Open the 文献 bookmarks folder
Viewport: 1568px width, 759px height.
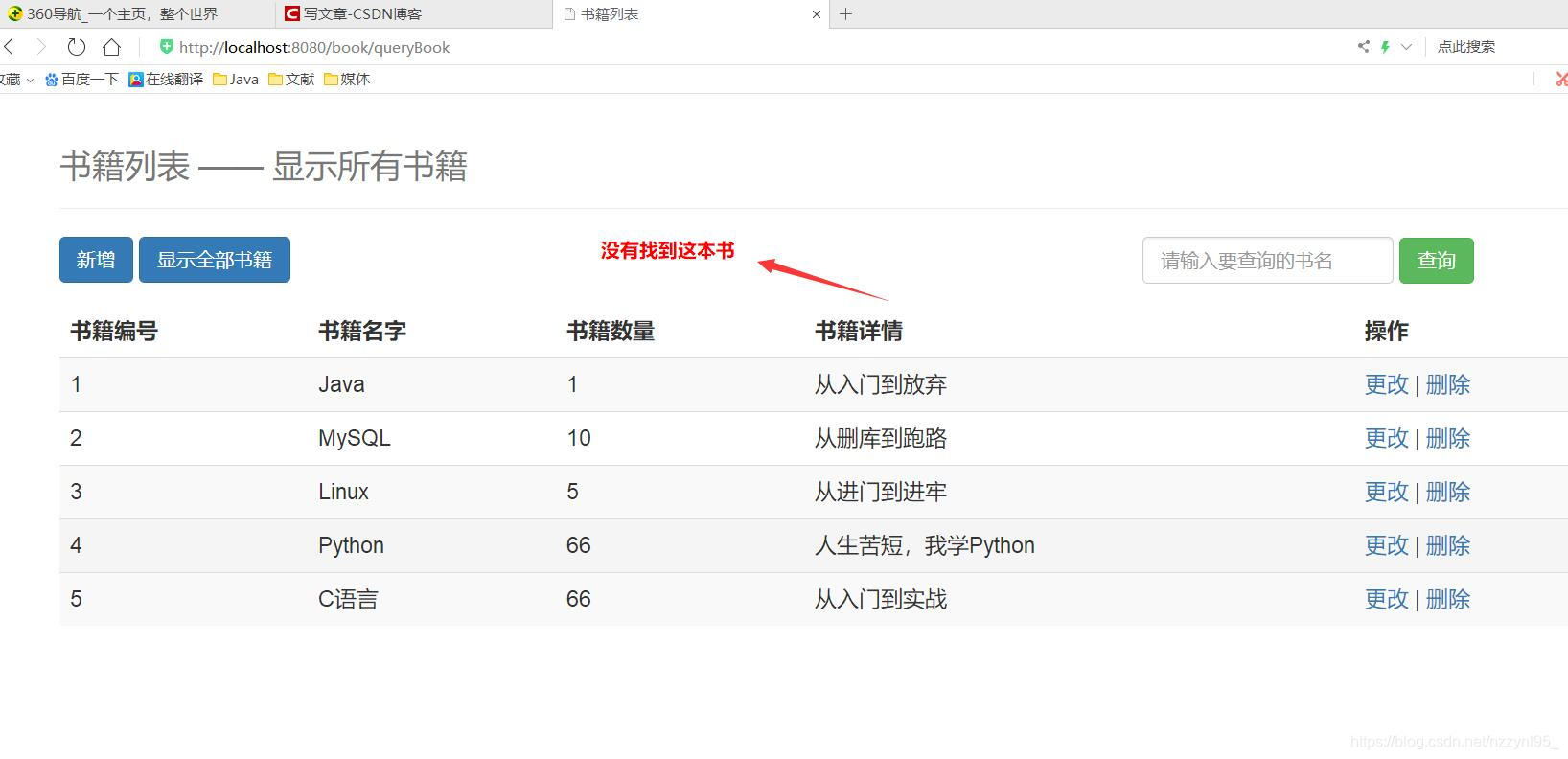point(291,80)
